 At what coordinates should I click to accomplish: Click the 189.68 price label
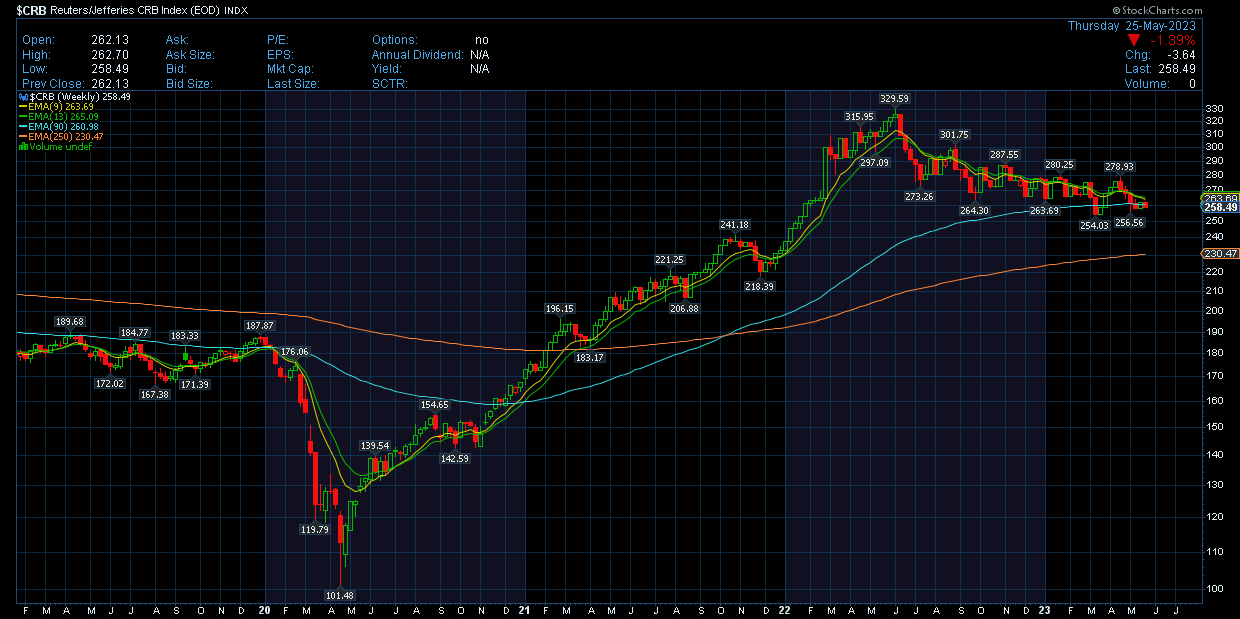pyautogui.click(x=70, y=322)
